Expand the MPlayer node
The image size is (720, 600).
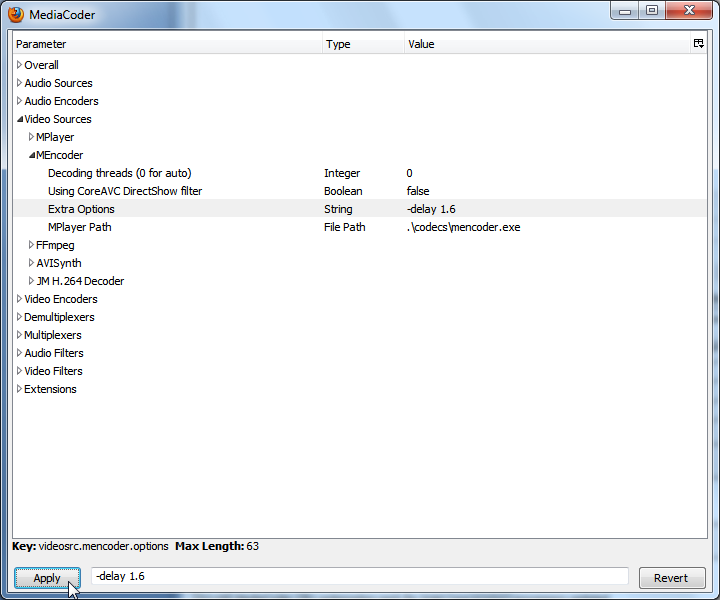coord(31,137)
